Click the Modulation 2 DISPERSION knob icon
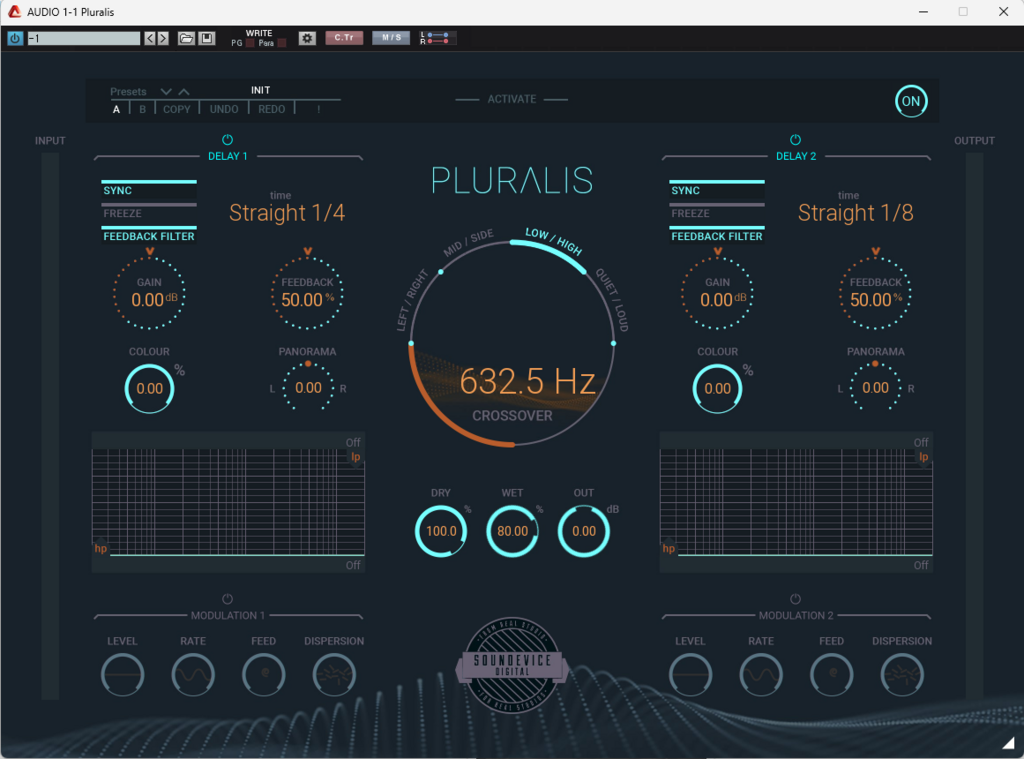Viewport: 1024px width, 759px height. point(903,675)
